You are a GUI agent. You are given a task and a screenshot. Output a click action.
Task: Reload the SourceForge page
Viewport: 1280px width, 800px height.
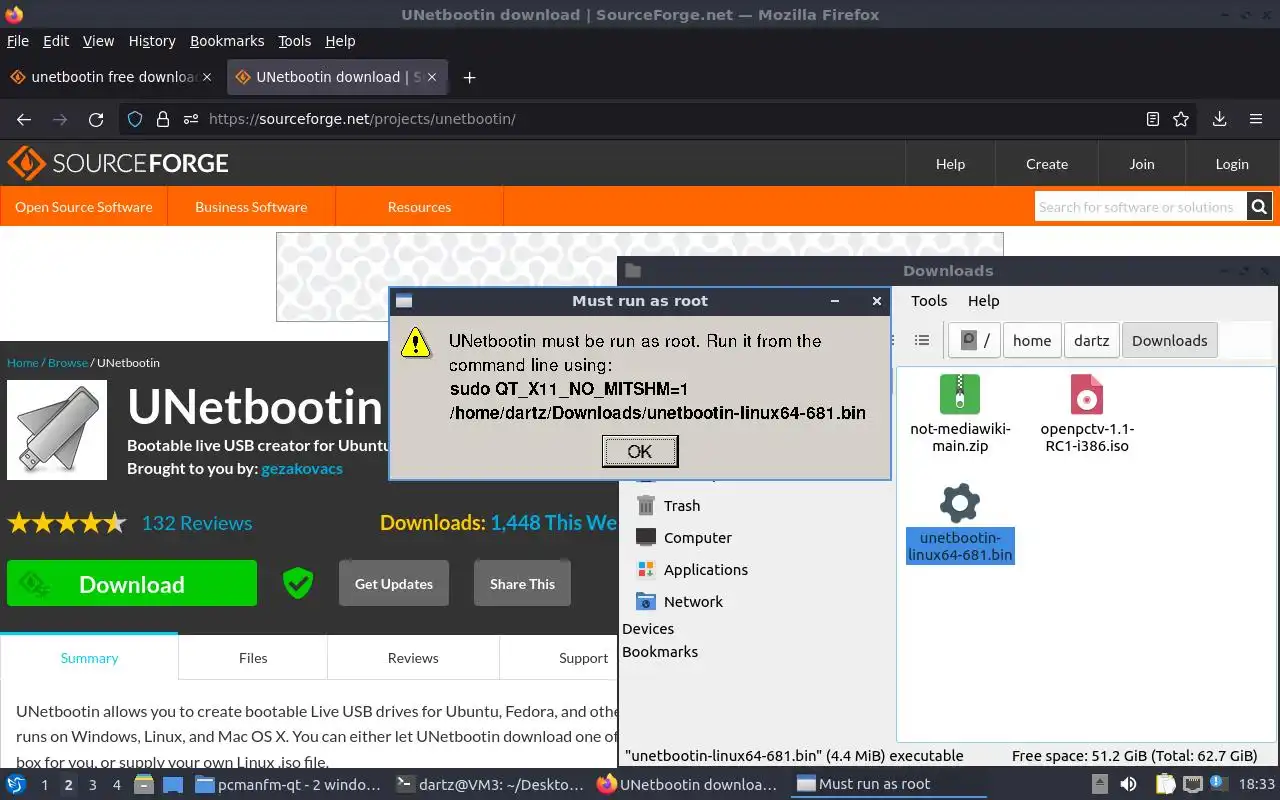pyautogui.click(x=96, y=119)
